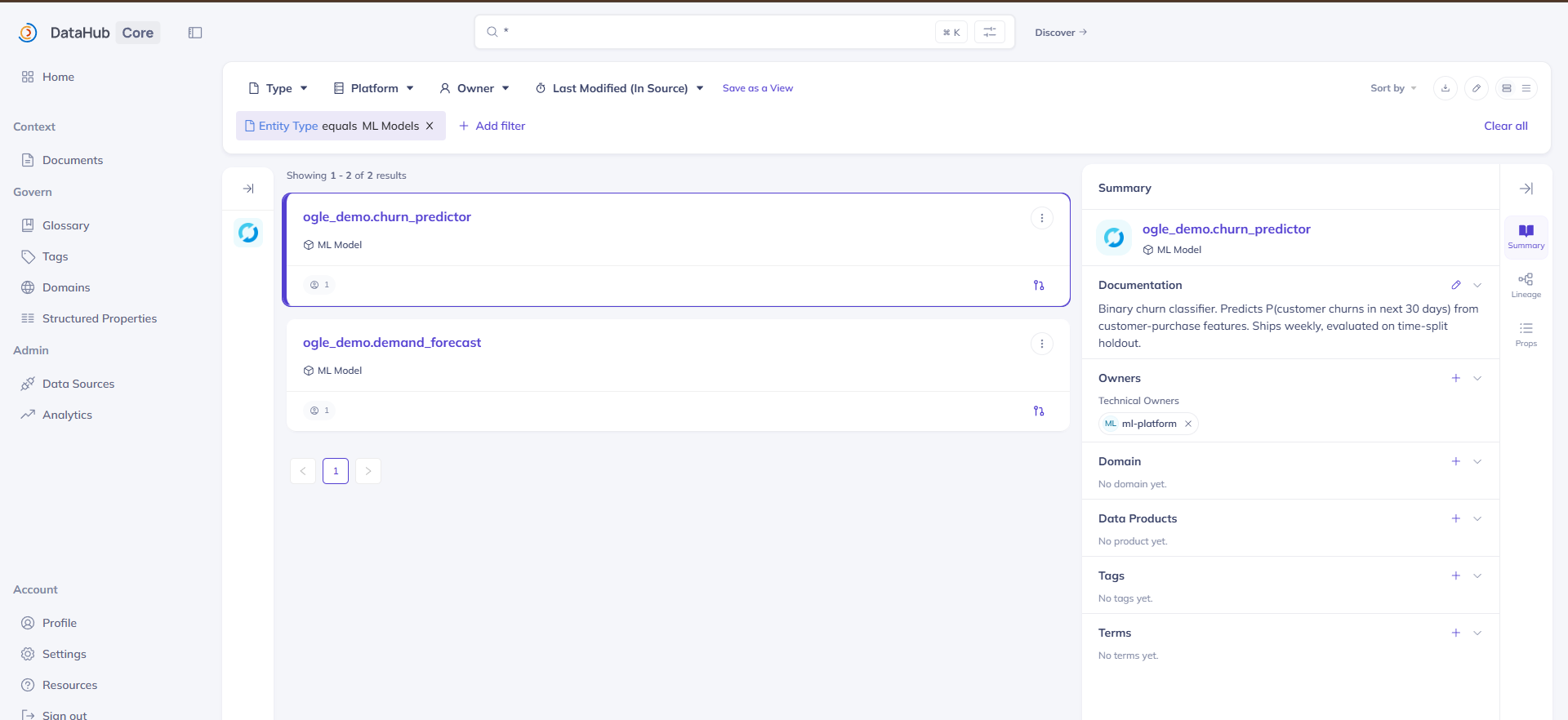Open the Profile account page
Viewport: 1568px width, 720px height.
pos(60,623)
